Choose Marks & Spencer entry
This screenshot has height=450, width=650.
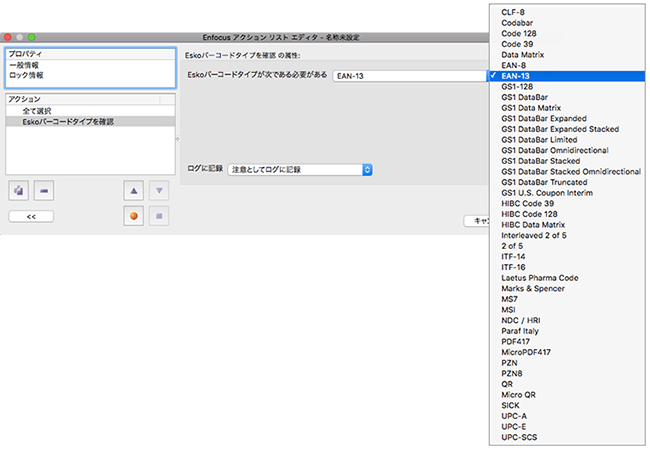(x=567, y=288)
